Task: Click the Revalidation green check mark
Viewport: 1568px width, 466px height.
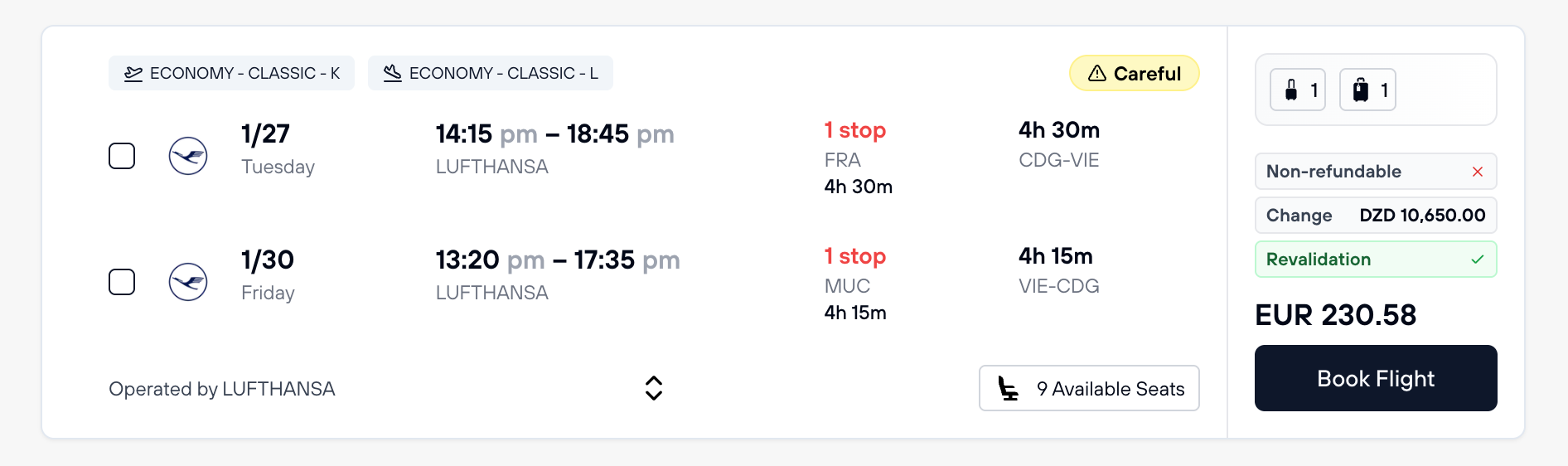Action: tap(1477, 260)
